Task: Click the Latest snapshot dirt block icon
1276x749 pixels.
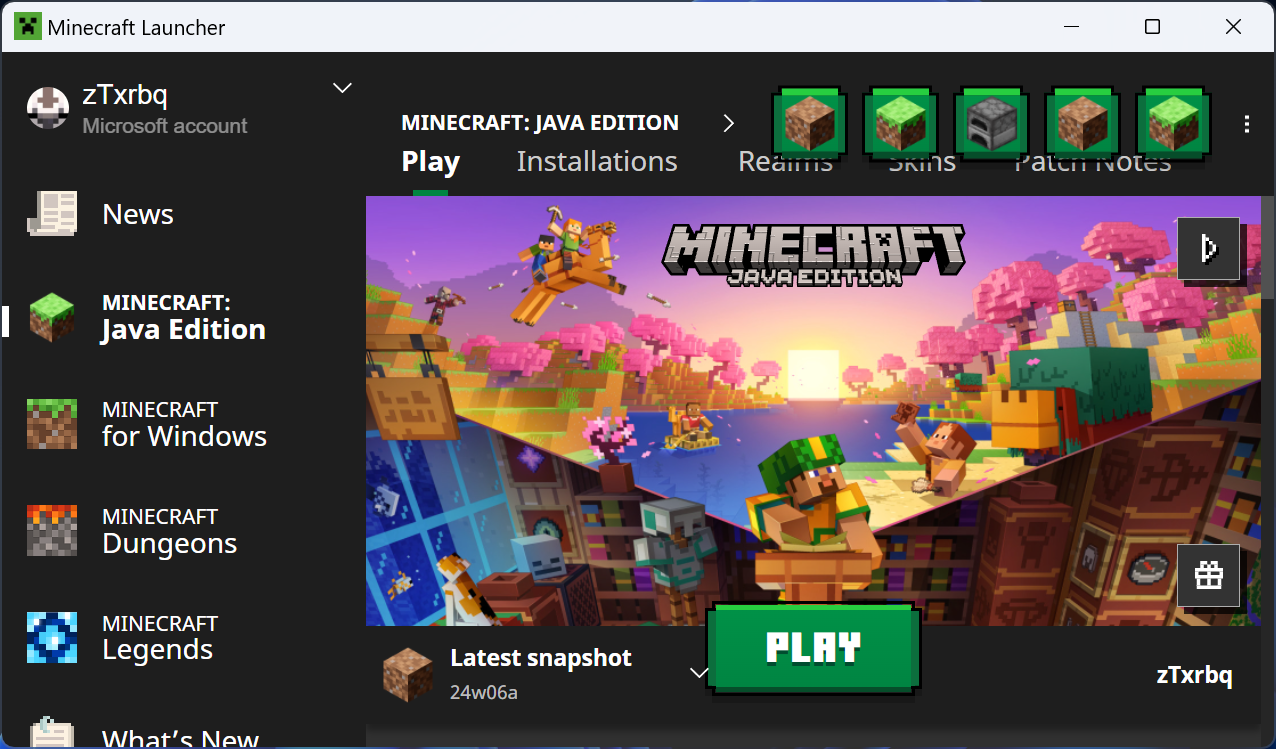Action: (x=408, y=674)
